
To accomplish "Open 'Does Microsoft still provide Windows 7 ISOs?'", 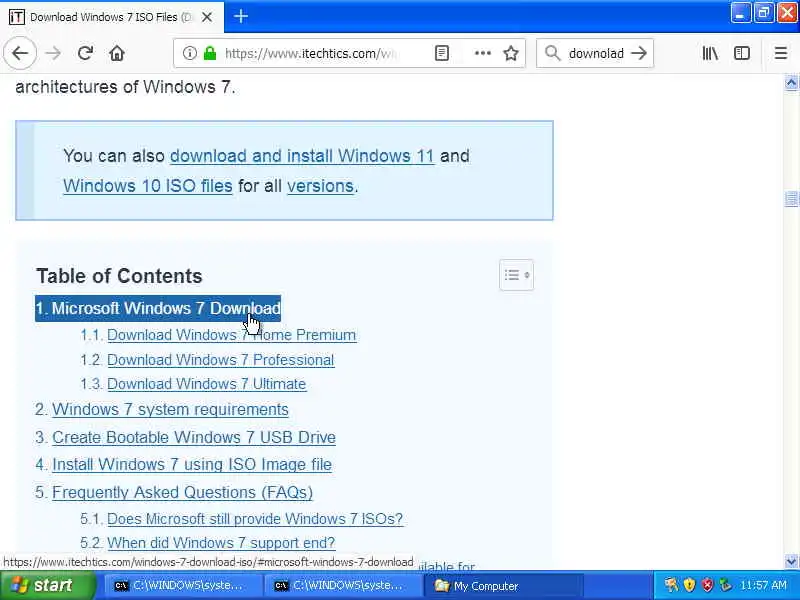I will coord(255,519).
